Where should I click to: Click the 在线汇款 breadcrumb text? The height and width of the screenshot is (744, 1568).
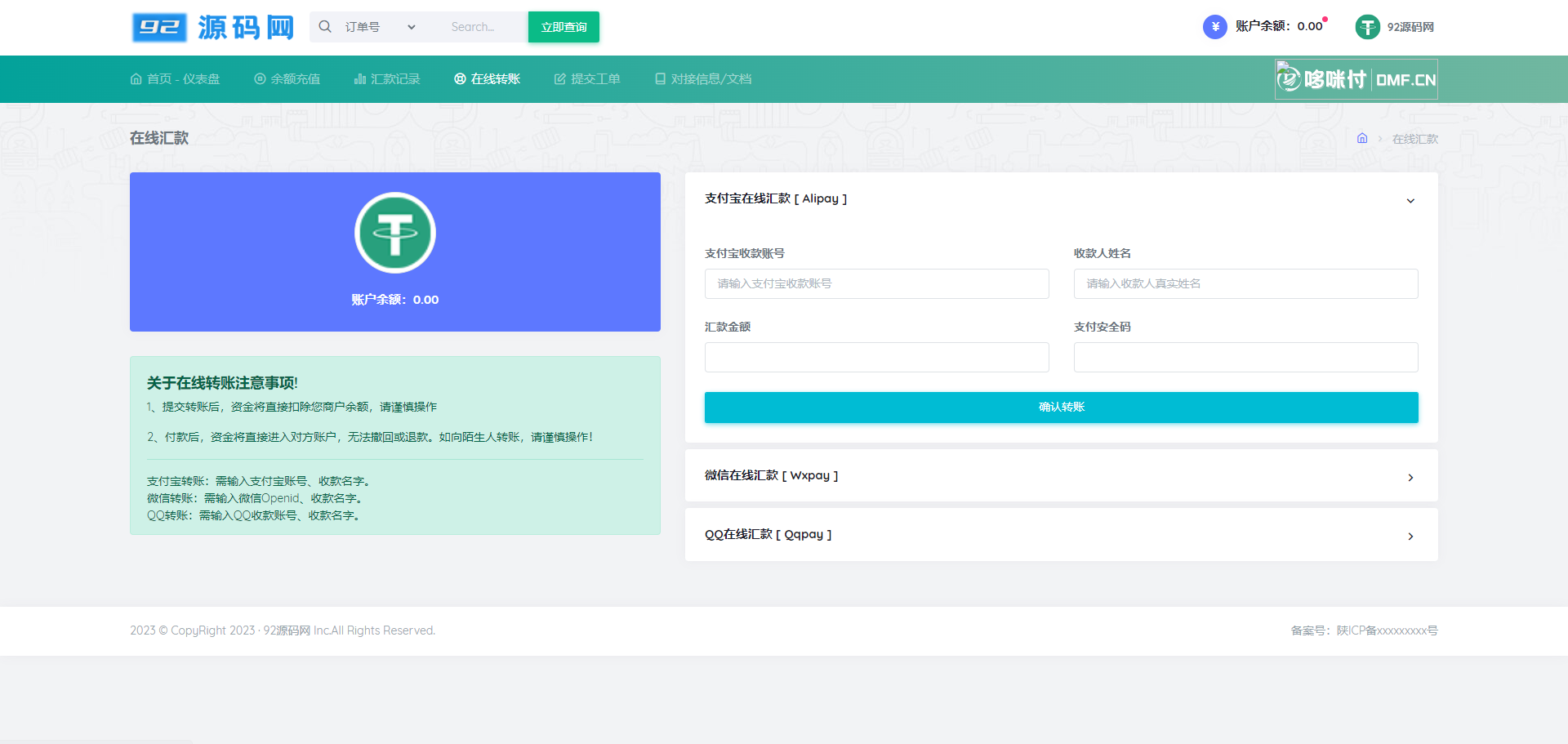1415,139
